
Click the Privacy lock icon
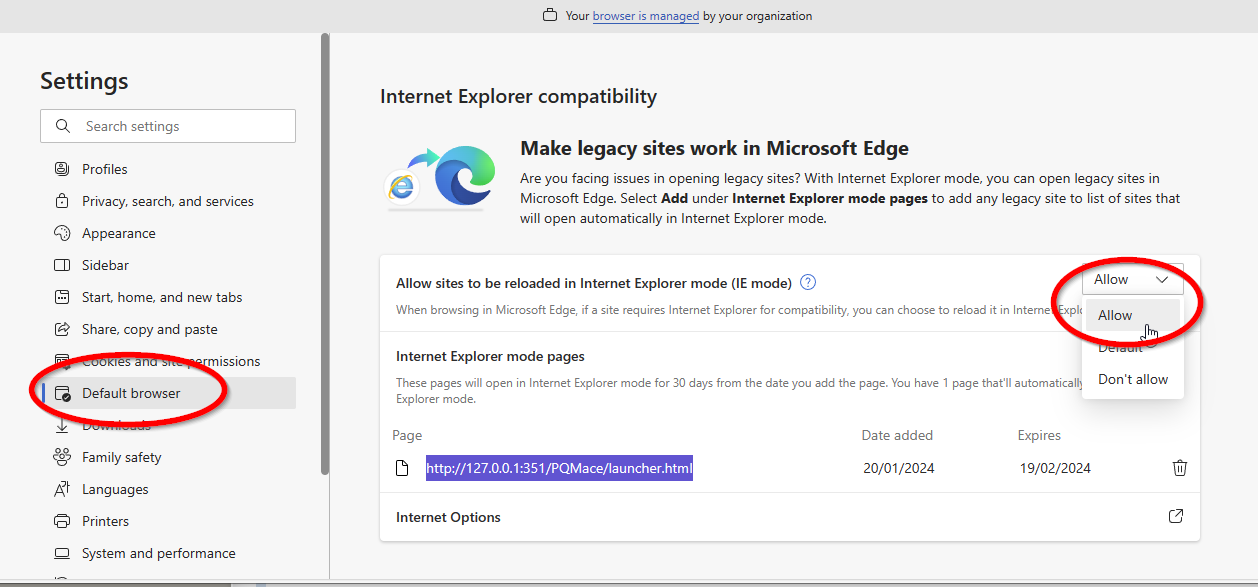pyautogui.click(x=62, y=201)
